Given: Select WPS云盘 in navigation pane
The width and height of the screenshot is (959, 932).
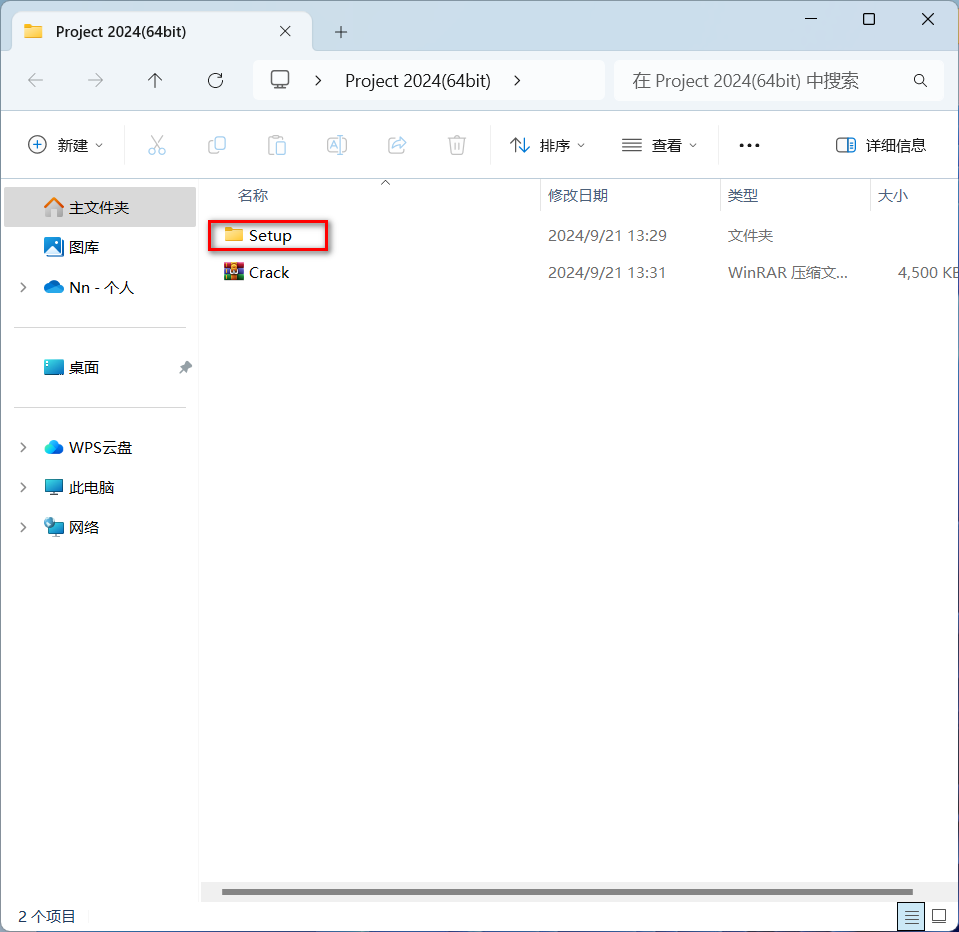Looking at the screenshot, I should [100, 447].
